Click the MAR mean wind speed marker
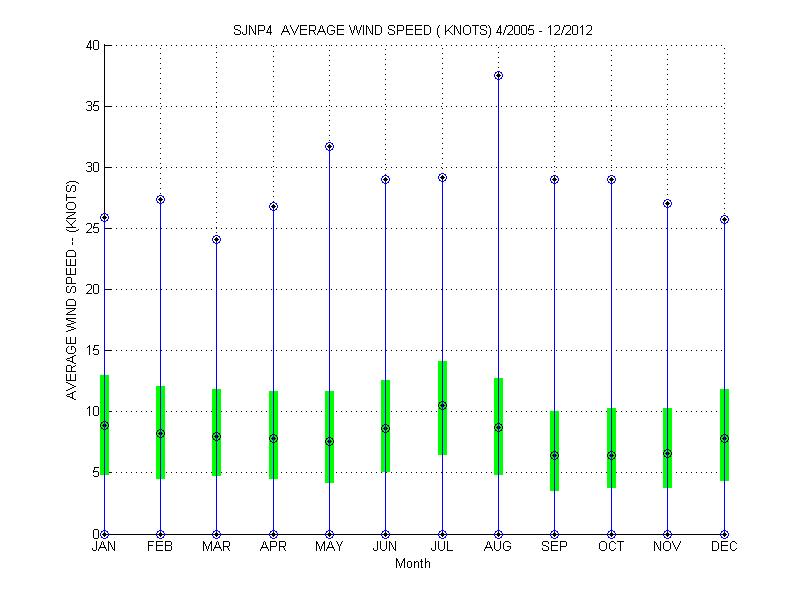The height and width of the screenshot is (600, 800). [216, 437]
